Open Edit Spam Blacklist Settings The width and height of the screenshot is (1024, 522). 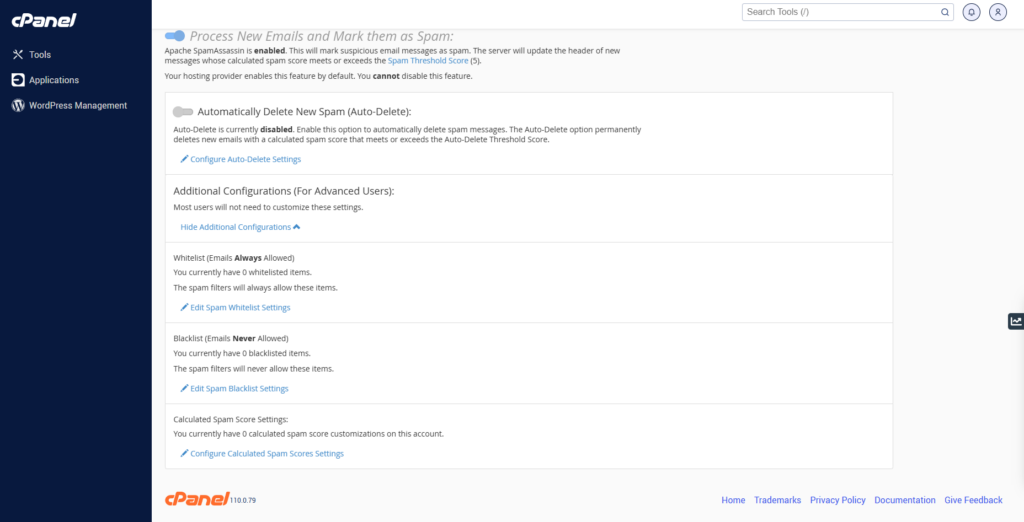[239, 388]
